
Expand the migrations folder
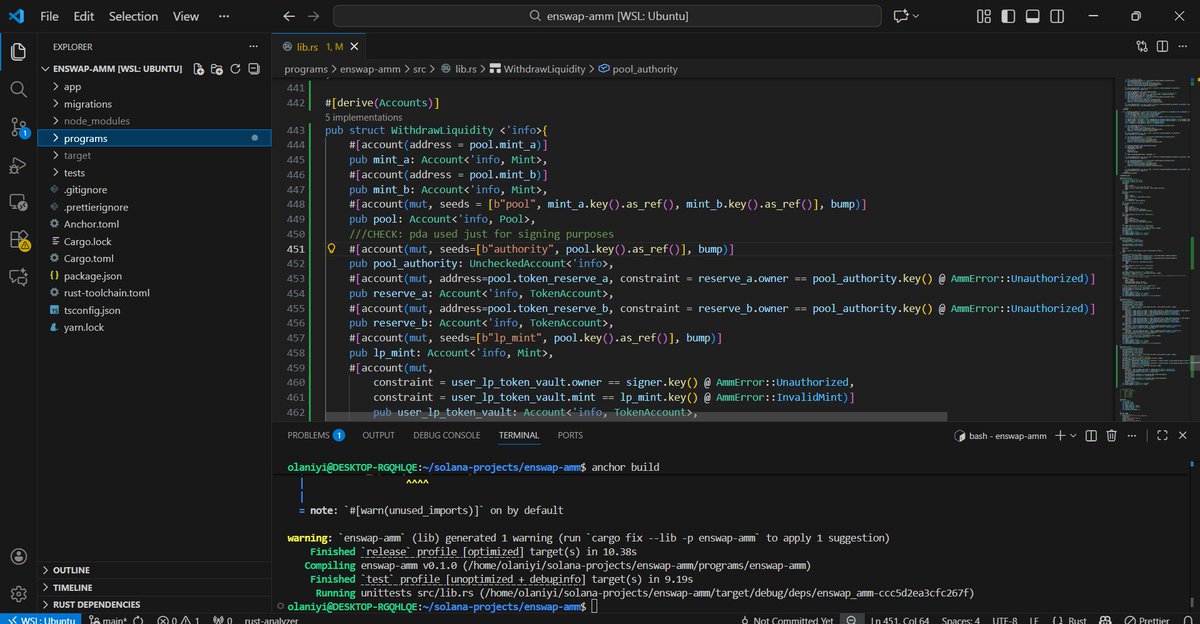[x=87, y=104]
